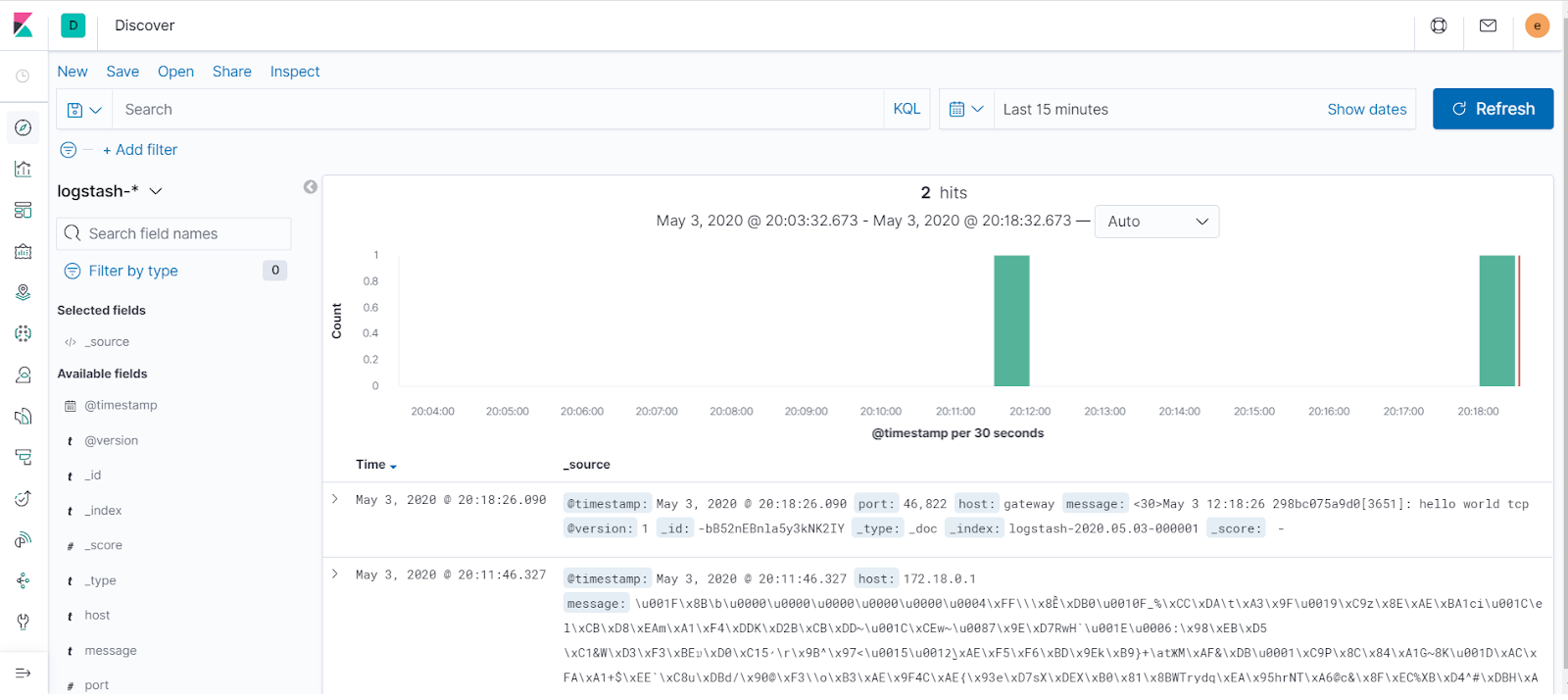Change the logstash-* index pattern
The height and width of the screenshot is (700, 1568).
110,191
